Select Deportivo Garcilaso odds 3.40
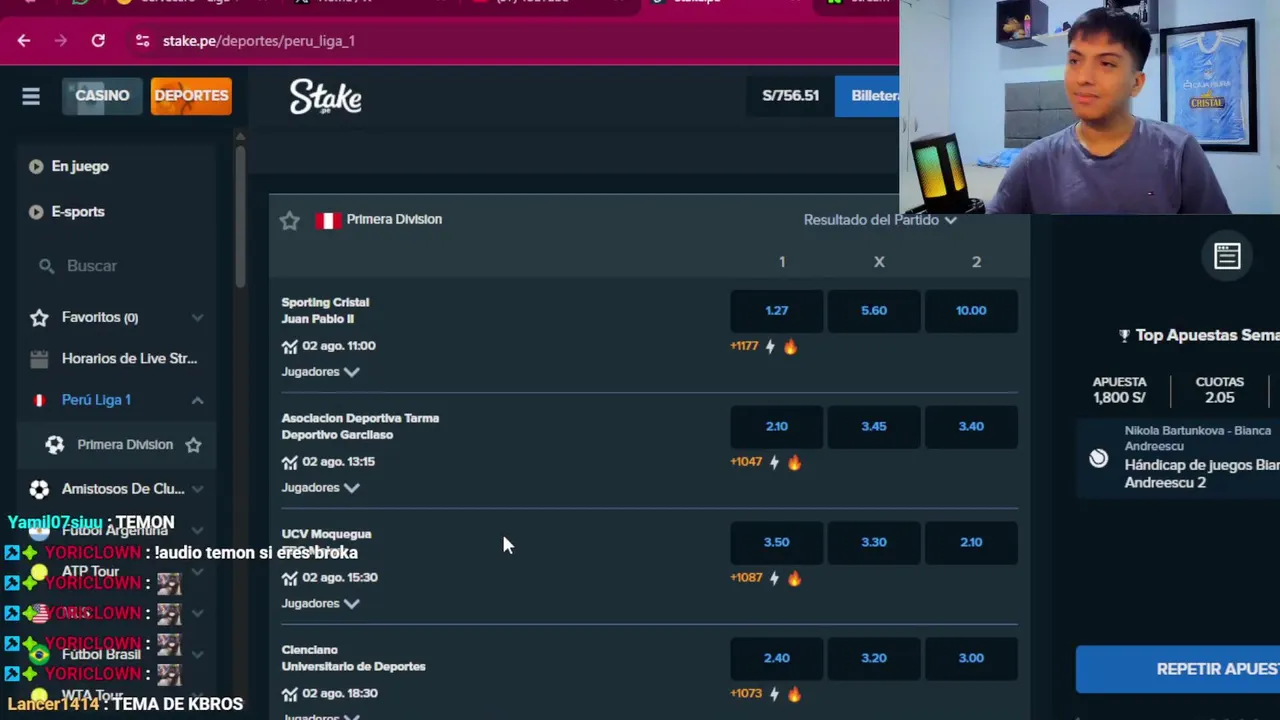Viewport: 1280px width, 720px height. pos(971,427)
